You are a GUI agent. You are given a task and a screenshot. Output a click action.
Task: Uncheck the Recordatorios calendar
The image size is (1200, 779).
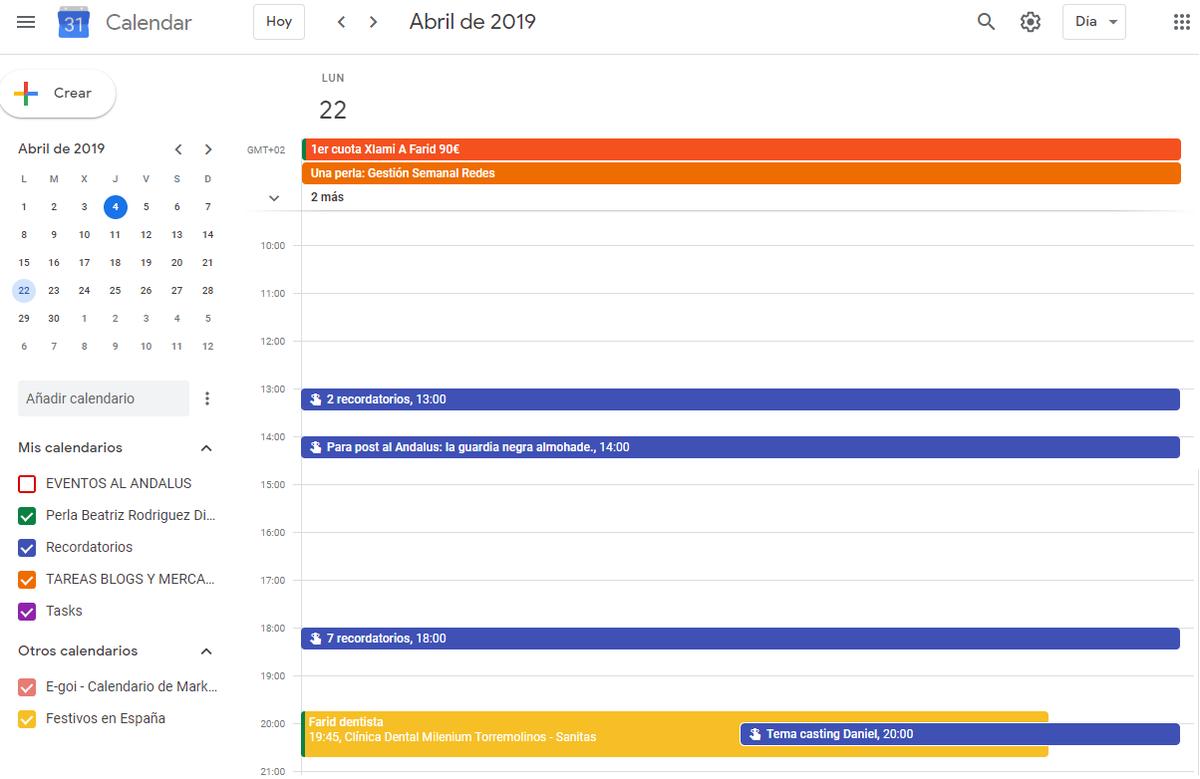pyautogui.click(x=27, y=548)
